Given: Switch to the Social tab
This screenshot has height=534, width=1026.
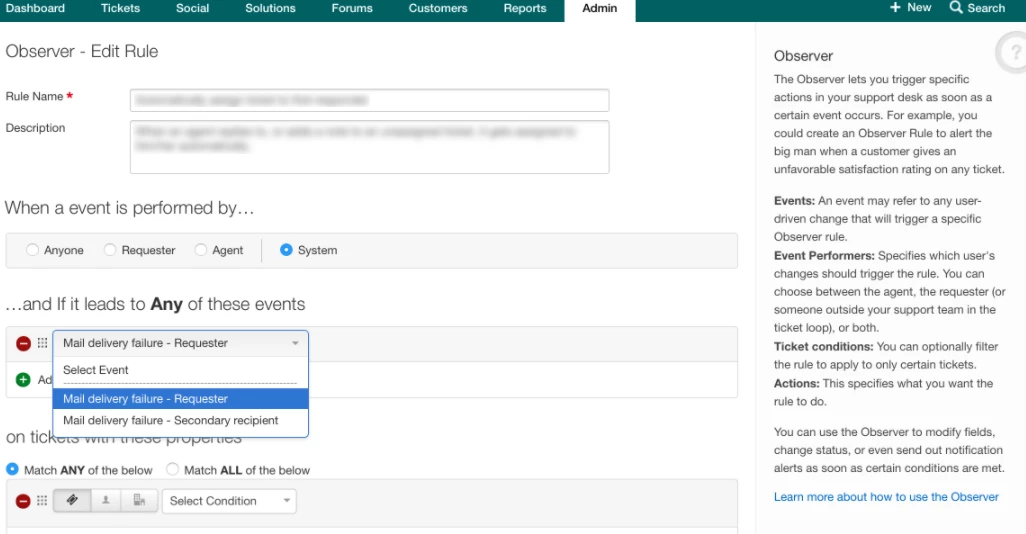Looking at the screenshot, I should point(192,9).
